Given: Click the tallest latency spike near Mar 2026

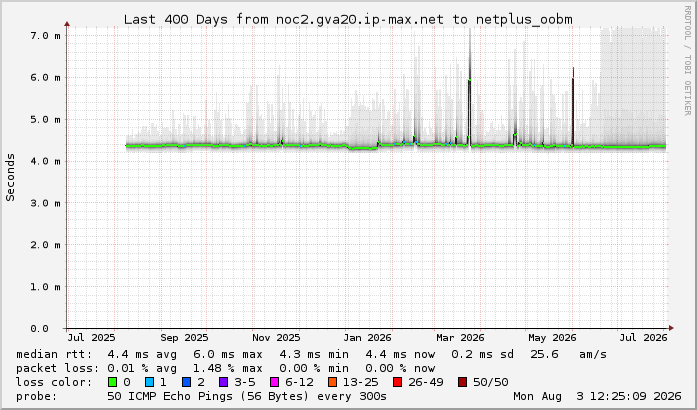Looking at the screenshot, I should pos(470,89).
